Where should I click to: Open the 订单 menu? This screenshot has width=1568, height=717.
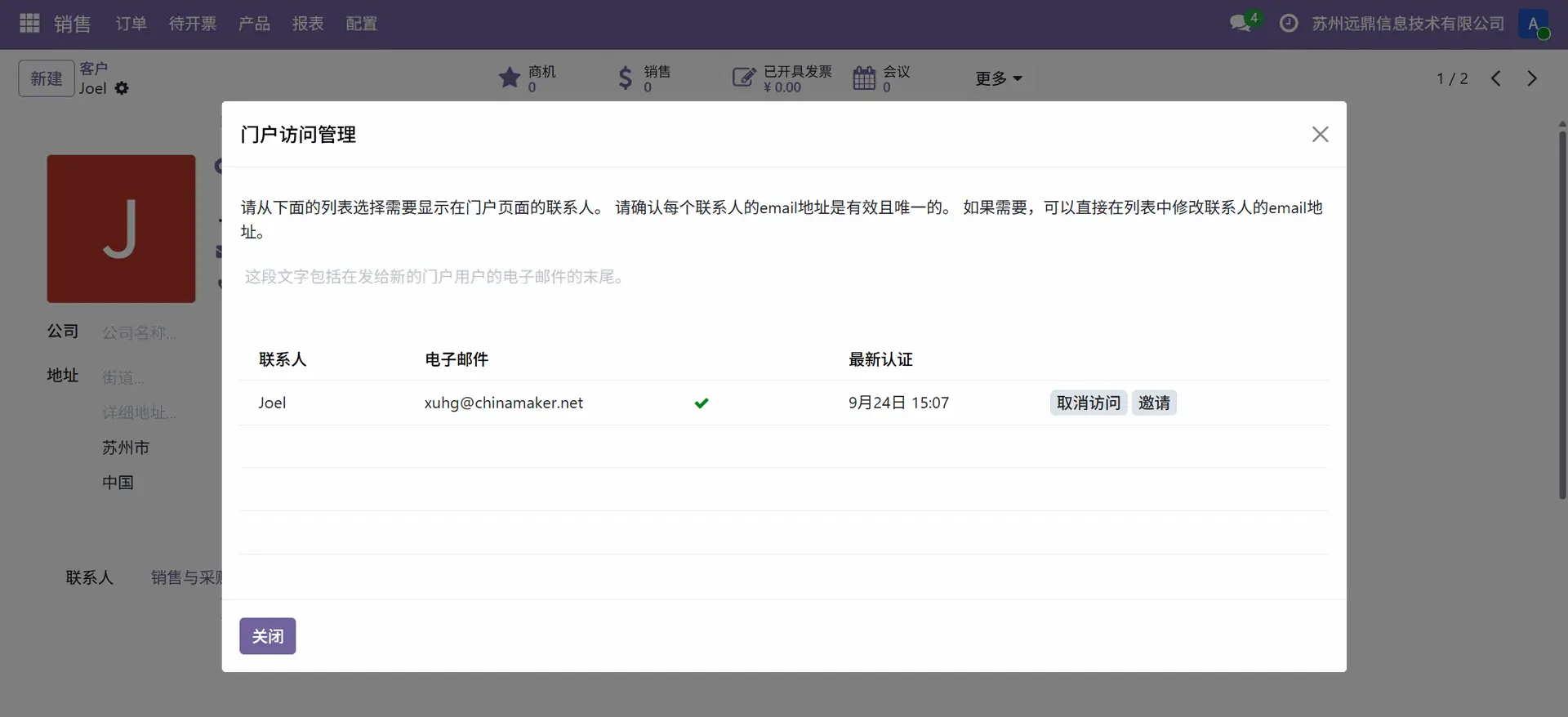pos(131,24)
